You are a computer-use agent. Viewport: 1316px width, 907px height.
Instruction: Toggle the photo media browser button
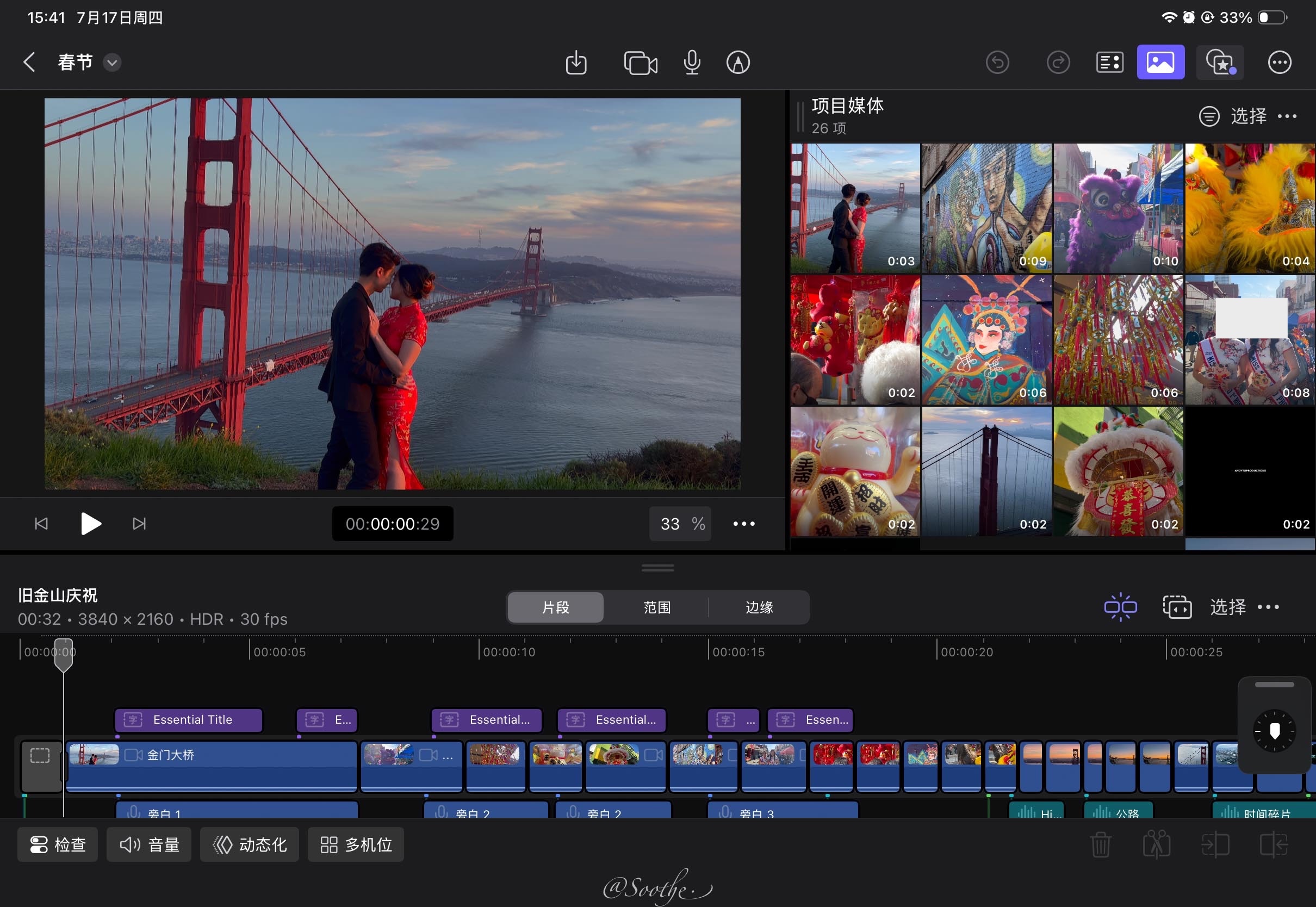1160,63
